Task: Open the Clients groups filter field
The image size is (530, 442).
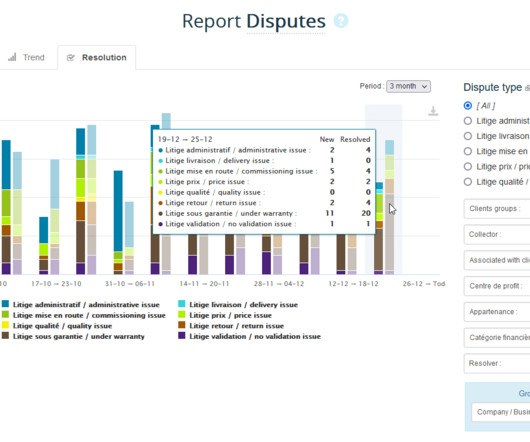Action: pyautogui.click(x=497, y=208)
